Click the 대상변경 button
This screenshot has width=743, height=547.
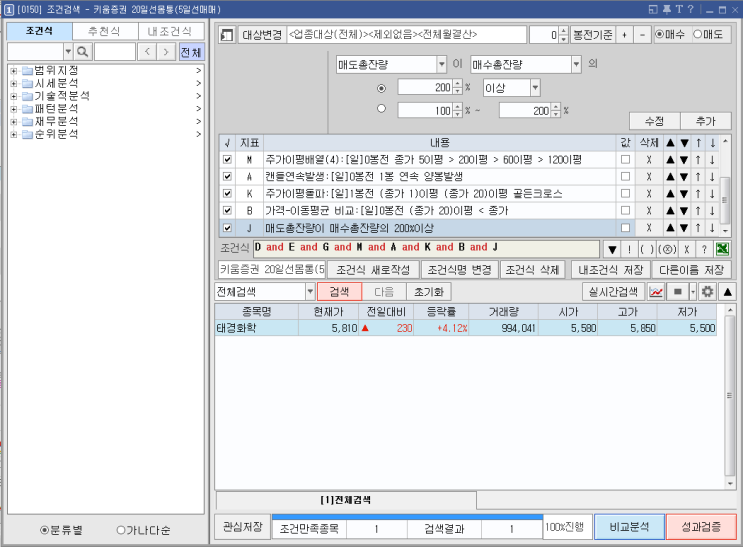coord(262,35)
